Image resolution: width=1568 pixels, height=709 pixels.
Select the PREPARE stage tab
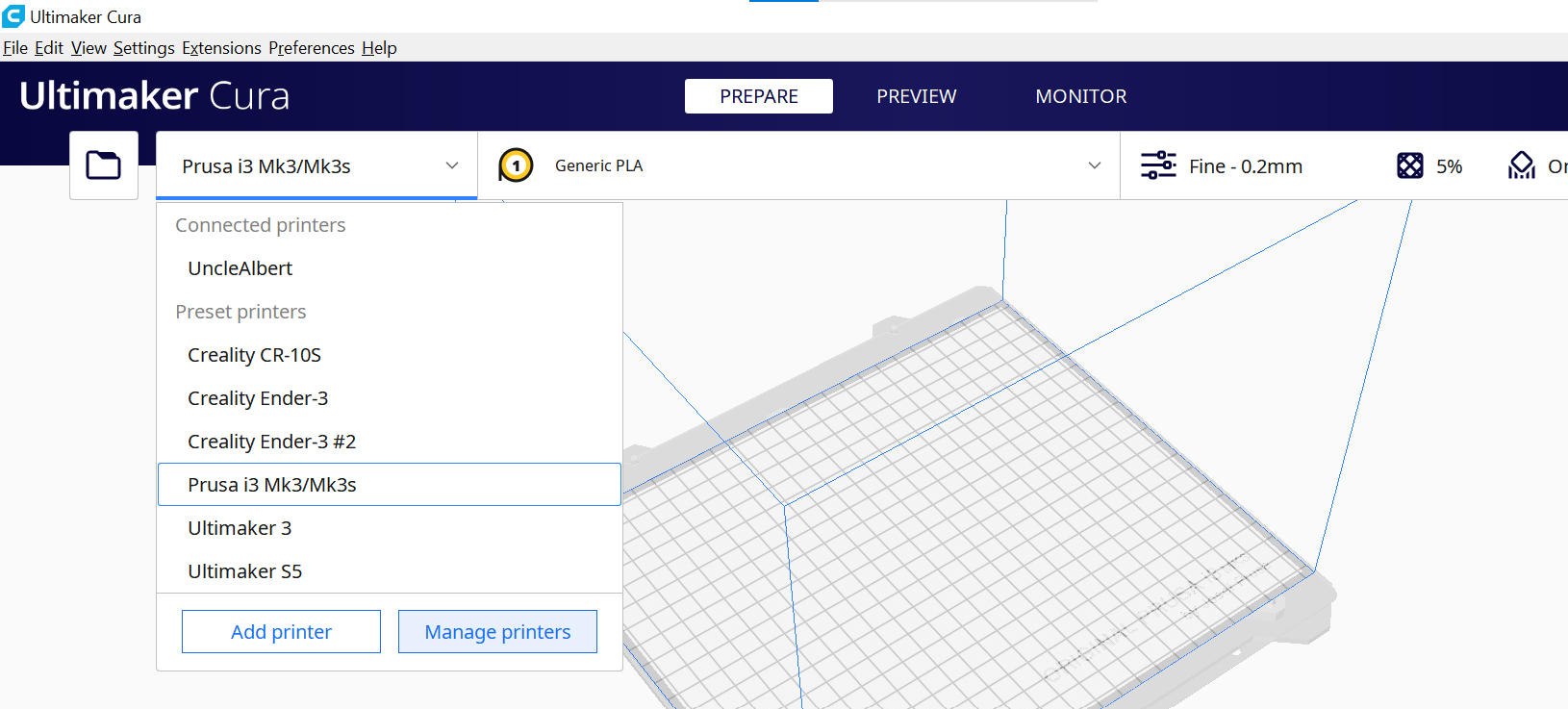758,96
